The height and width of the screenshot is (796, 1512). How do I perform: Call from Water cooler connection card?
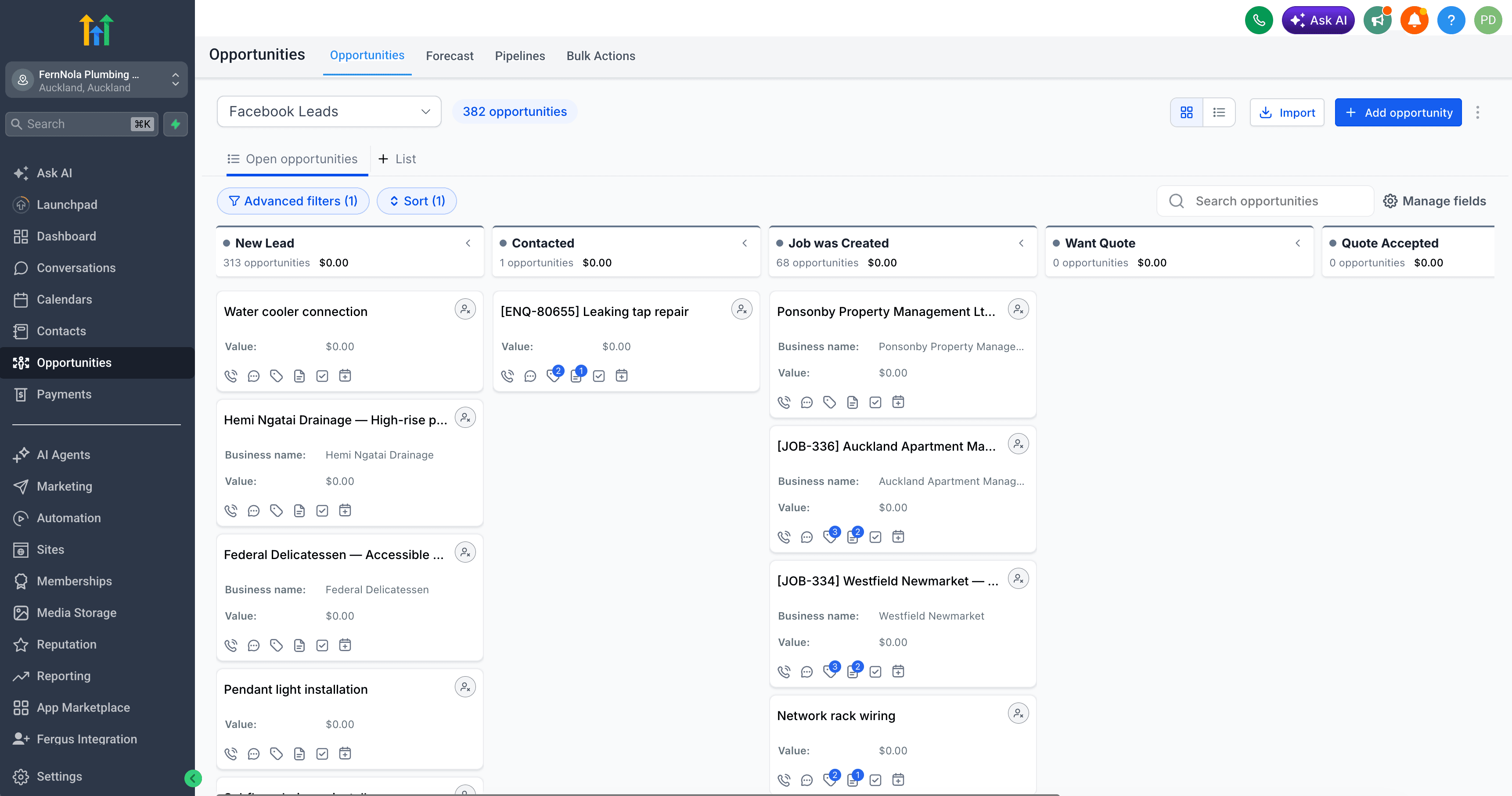pyautogui.click(x=230, y=376)
